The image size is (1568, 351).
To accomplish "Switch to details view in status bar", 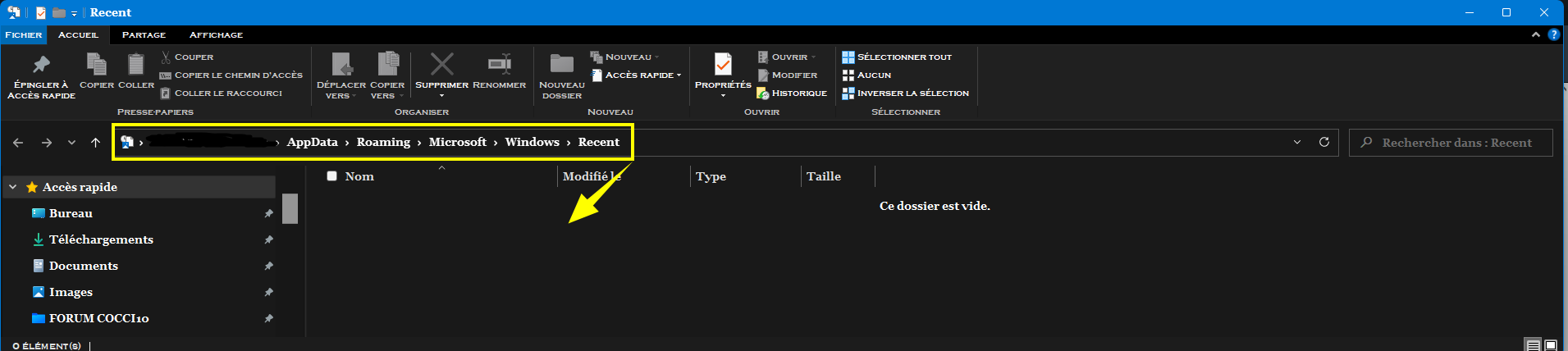I will 1532,345.
